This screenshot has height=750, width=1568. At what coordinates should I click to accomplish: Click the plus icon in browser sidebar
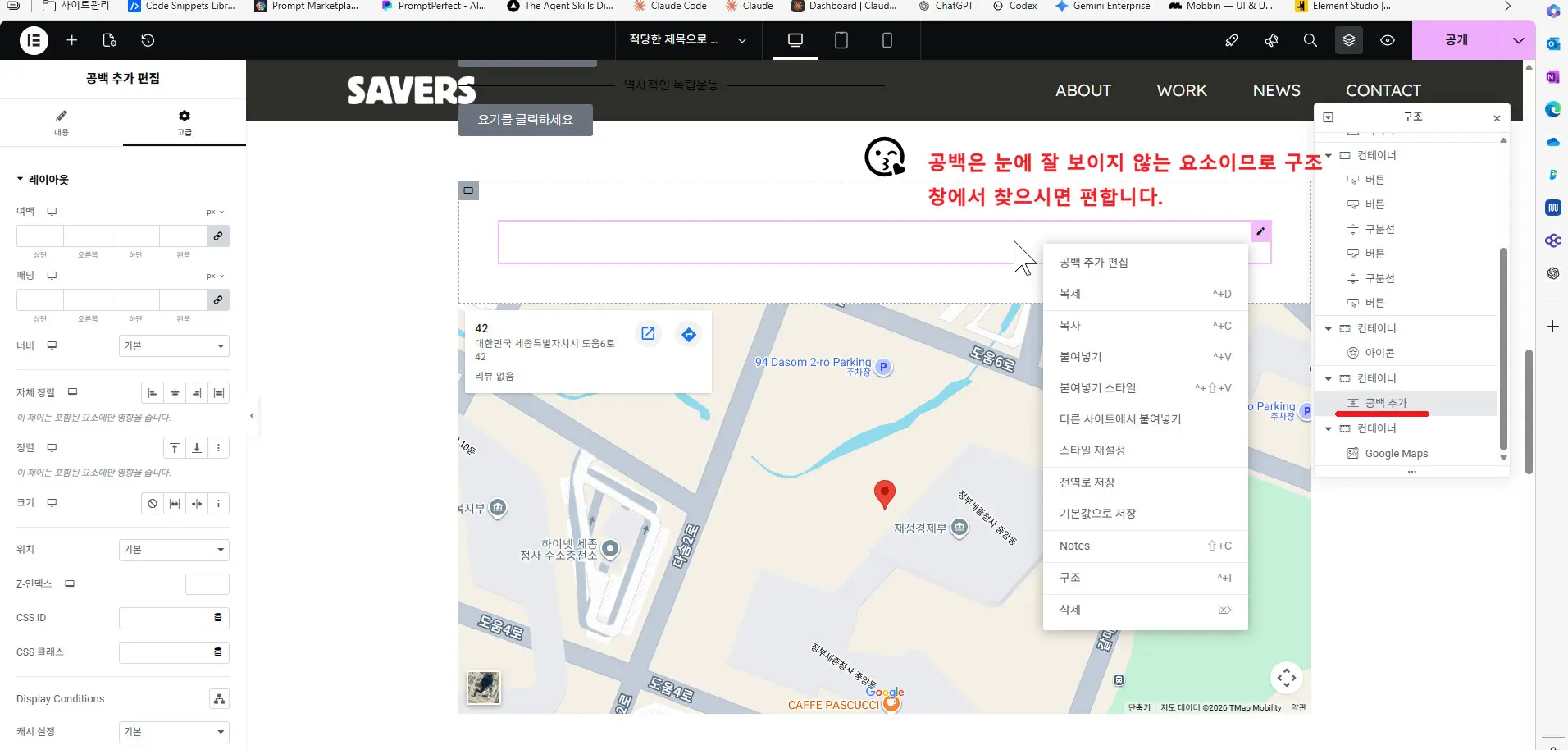[1553, 327]
